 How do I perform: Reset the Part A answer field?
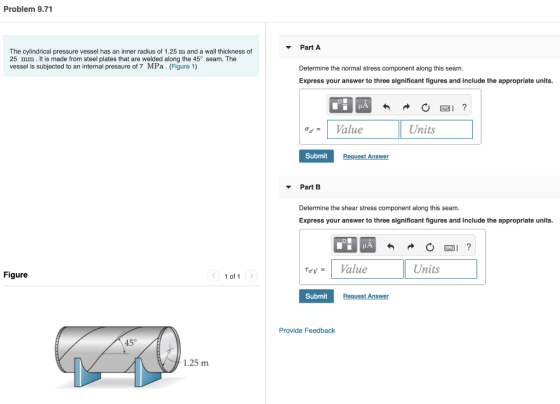pyautogui.click(x=425, y=107)
